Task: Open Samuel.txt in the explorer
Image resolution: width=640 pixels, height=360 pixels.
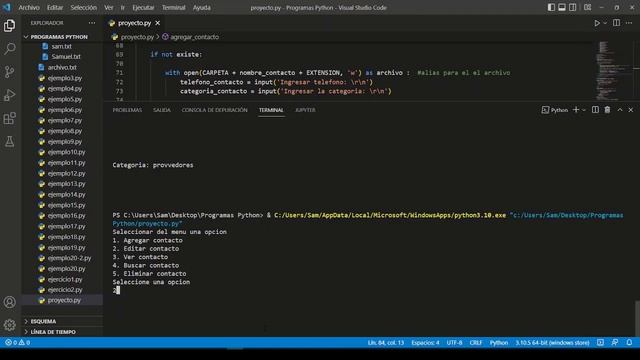Action: tap(66, 56)
